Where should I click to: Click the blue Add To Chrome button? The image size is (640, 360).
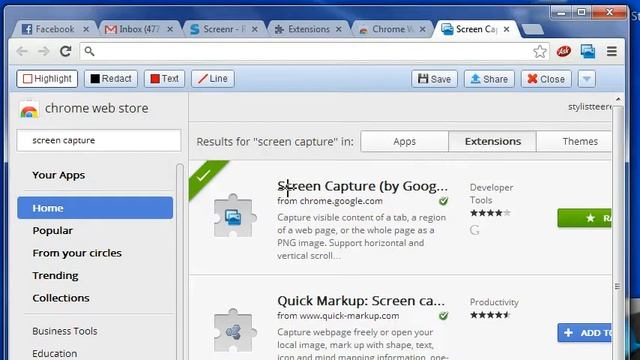point(584,333)
